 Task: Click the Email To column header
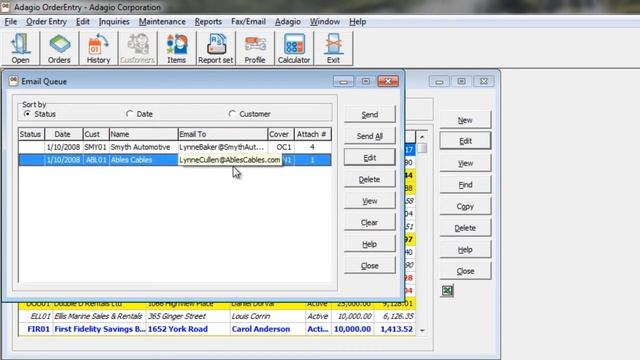(222, 134)
